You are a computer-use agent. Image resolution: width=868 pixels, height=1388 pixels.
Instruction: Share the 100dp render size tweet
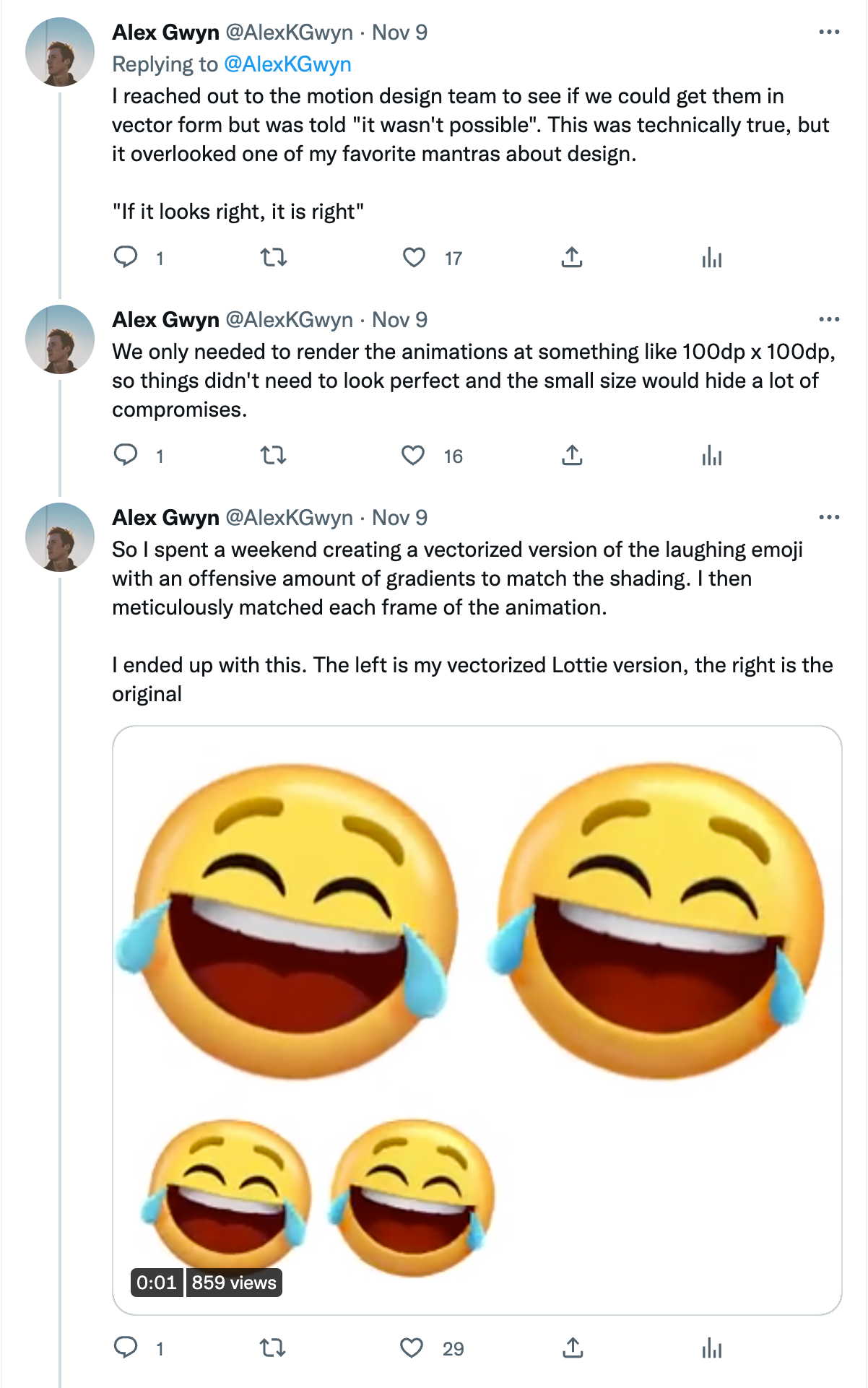pyautogui.click(x=571, y=455)
